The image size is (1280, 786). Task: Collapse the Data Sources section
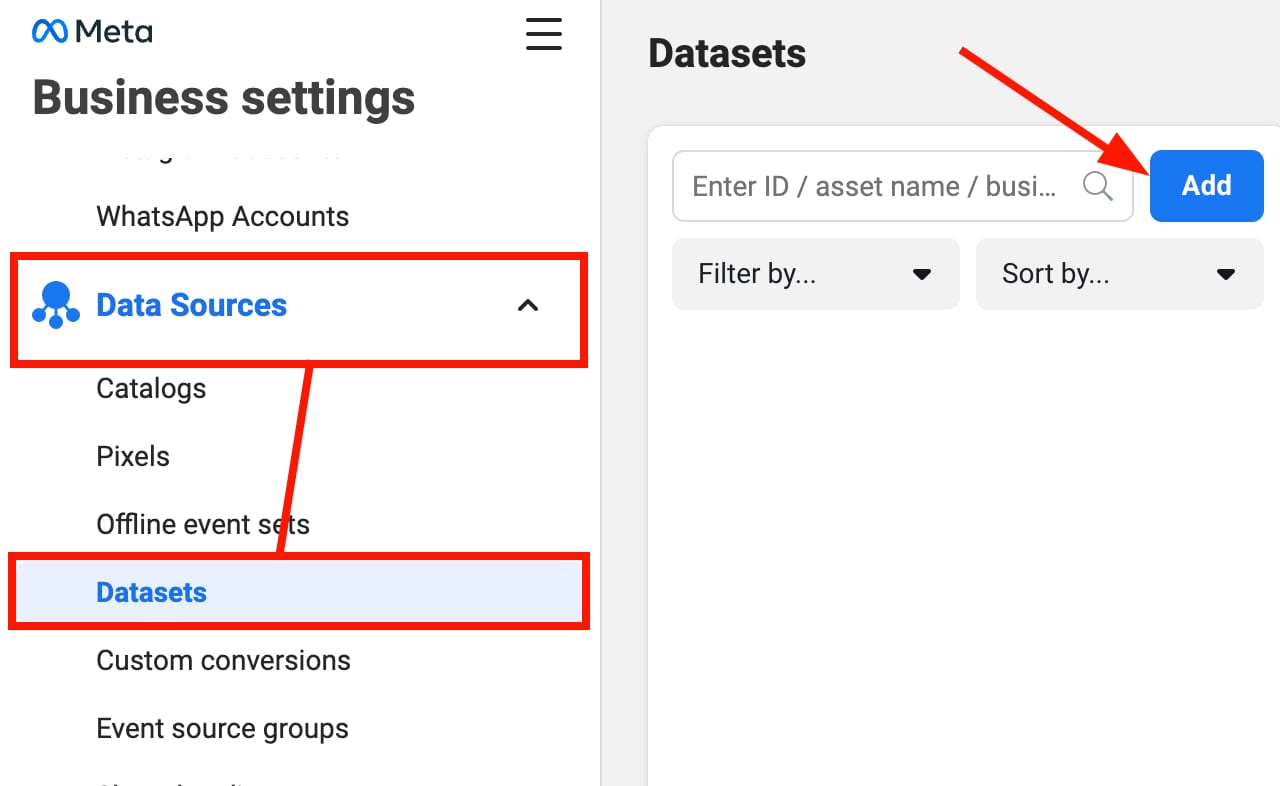click(x=528, y=307)
